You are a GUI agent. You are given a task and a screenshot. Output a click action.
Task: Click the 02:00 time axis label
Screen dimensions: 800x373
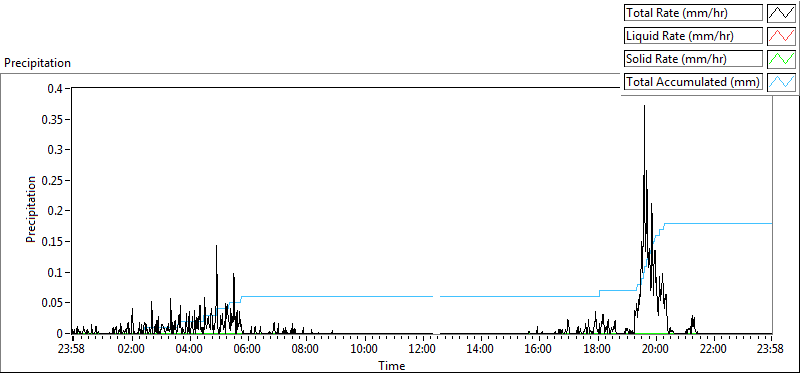pyautogui.click(x=131, y=350)
